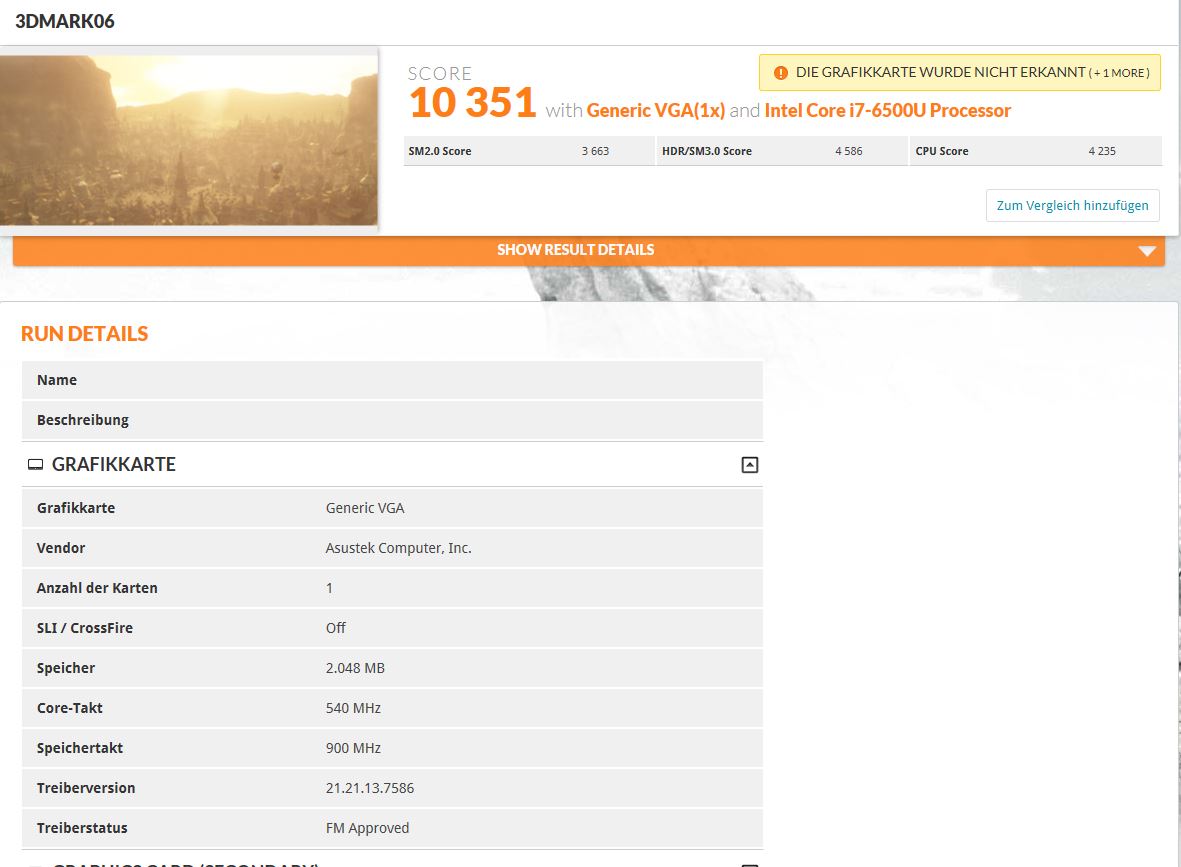Collapse the GRAFIKKARTE section toggle icon
Image resolution: width=1181 pixels, height=867 pixels.
point(749,465)
